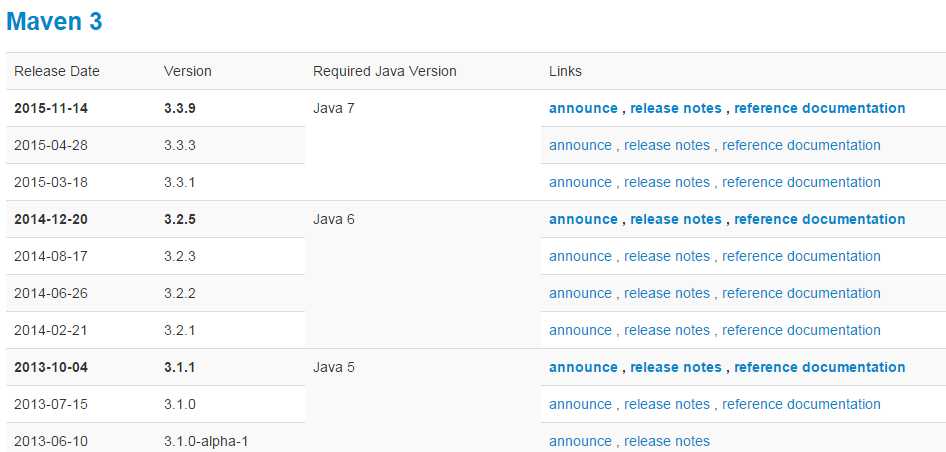
Task: Open reference documentation for version 3.2.5
Action: pyautogui.click(x=819, y=219)
